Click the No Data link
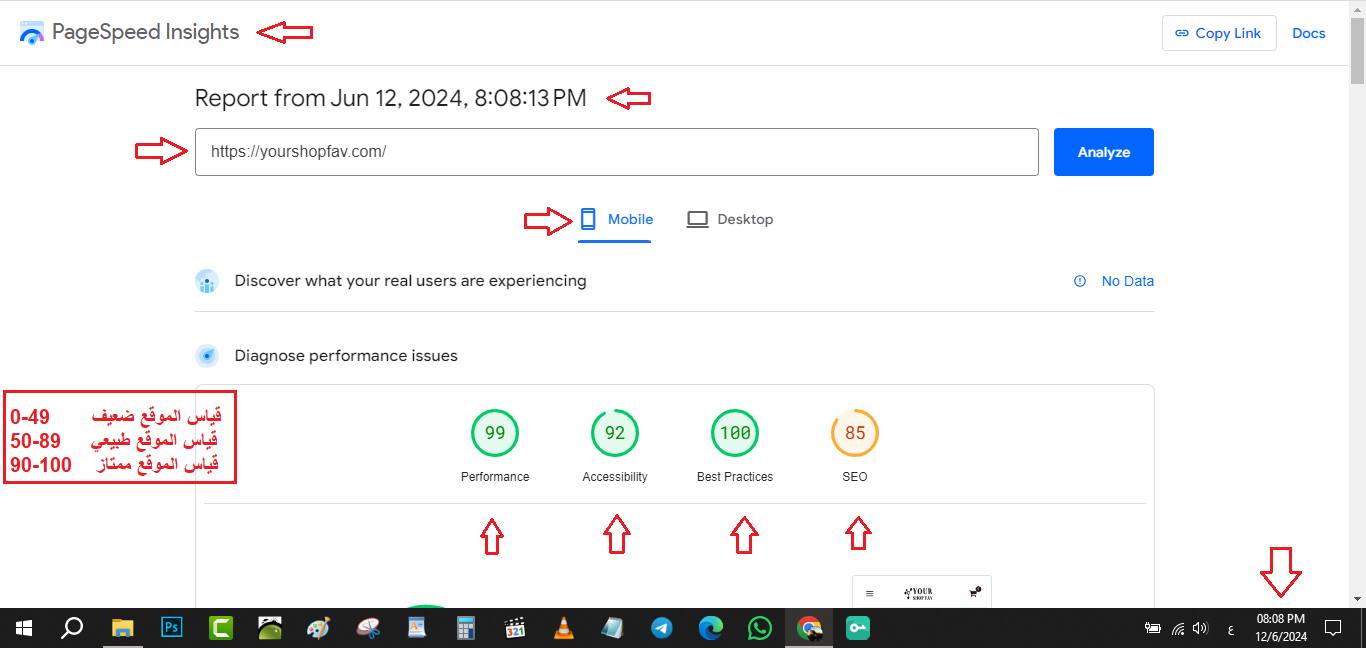 click(1127, 281)
